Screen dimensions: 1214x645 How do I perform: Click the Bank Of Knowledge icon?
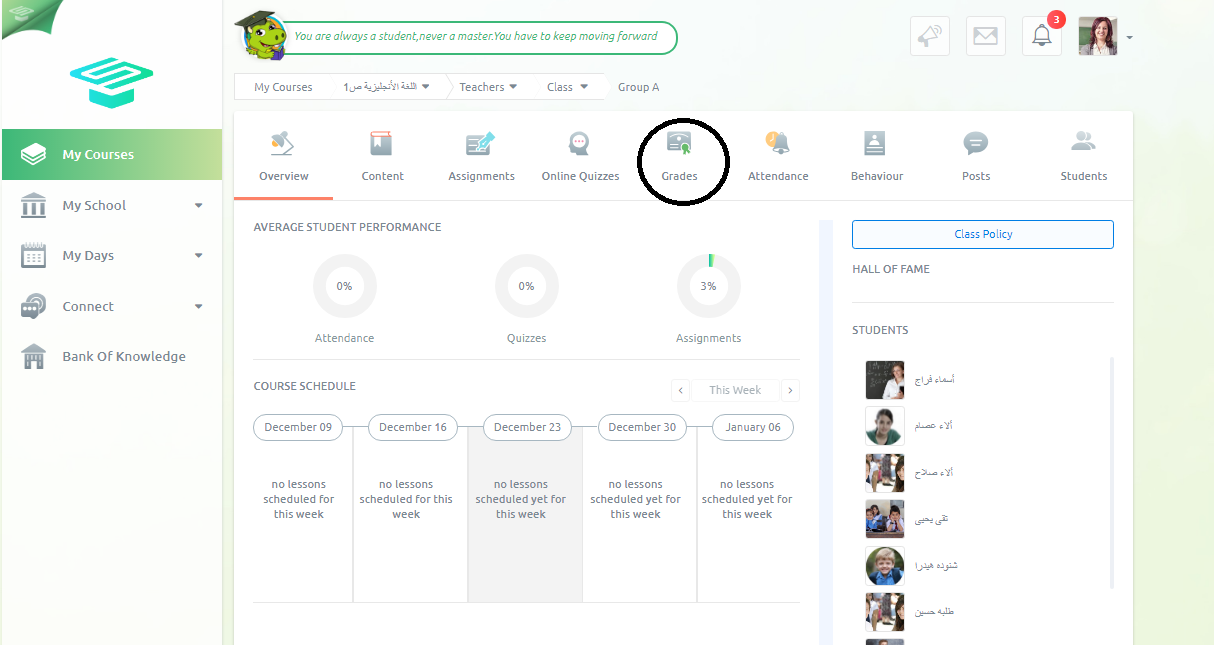pyautogui.click(x=33, y=356)
